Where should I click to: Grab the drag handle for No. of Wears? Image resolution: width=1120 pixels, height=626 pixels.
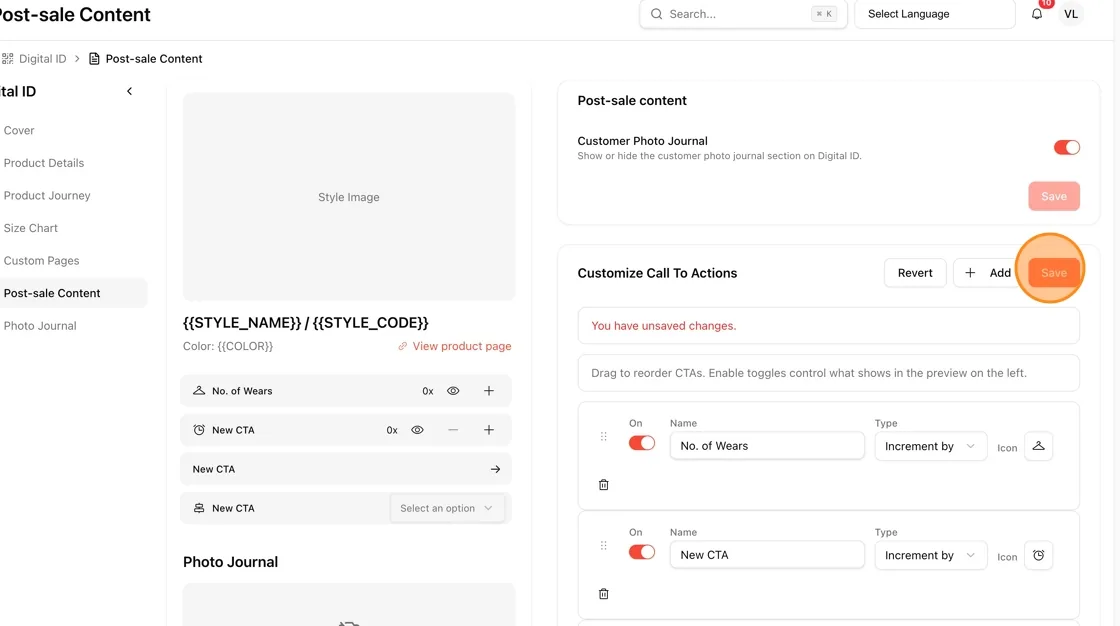tap(604, 437)
